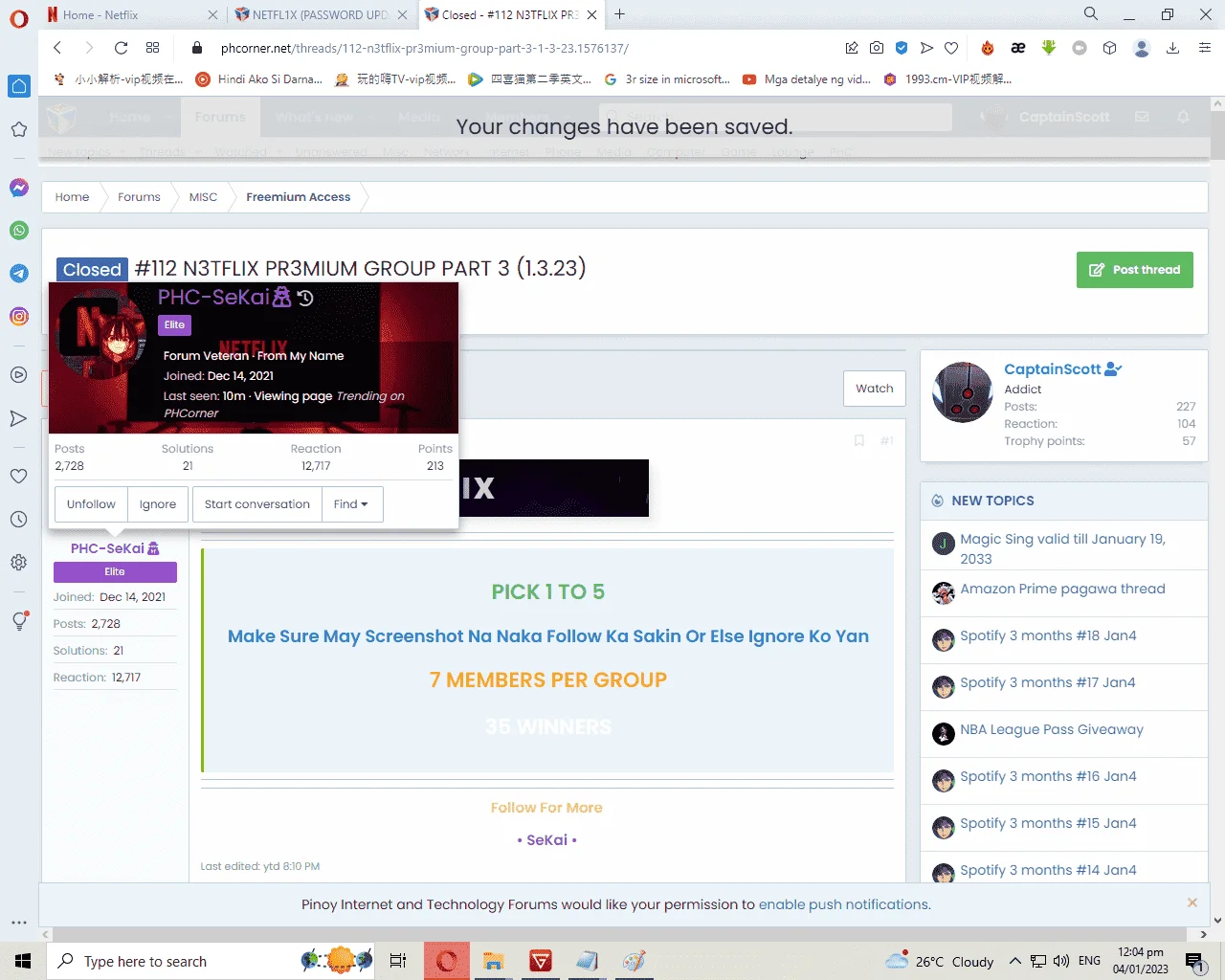Image resolution: width=1225 pixels, height=980 pixels.
Task: Click the Post thread button
Action: 1134,270
